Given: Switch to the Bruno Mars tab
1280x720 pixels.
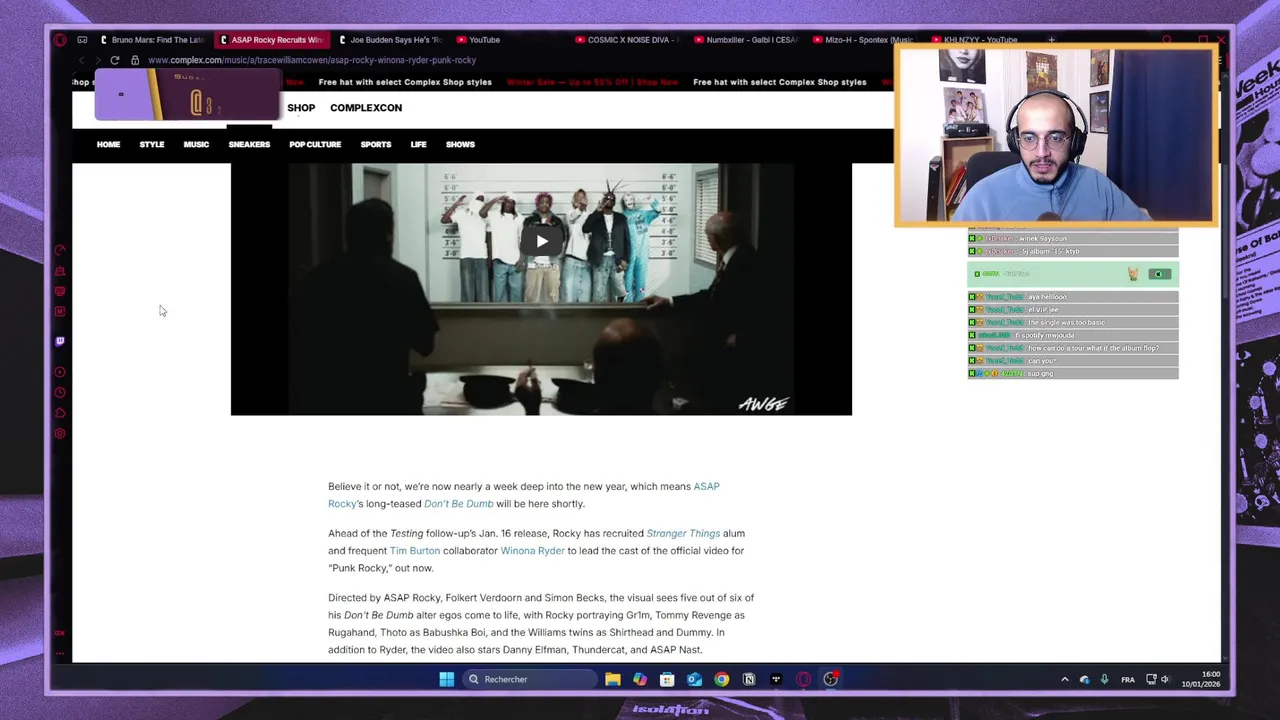Looking at the screenshot, I should coord(152,40).
